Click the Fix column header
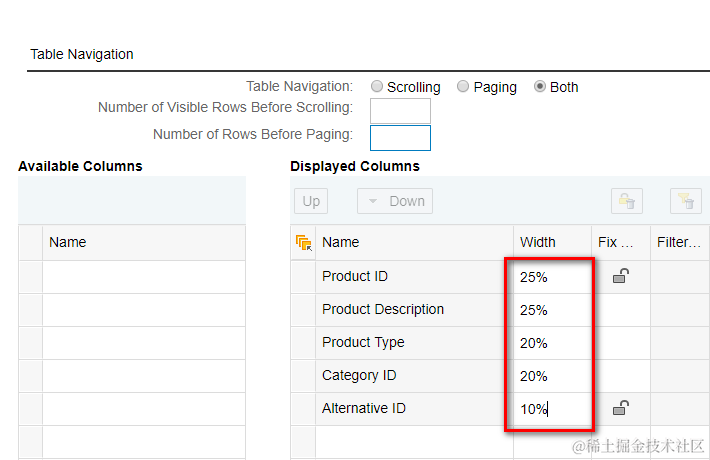 (615, 242)
